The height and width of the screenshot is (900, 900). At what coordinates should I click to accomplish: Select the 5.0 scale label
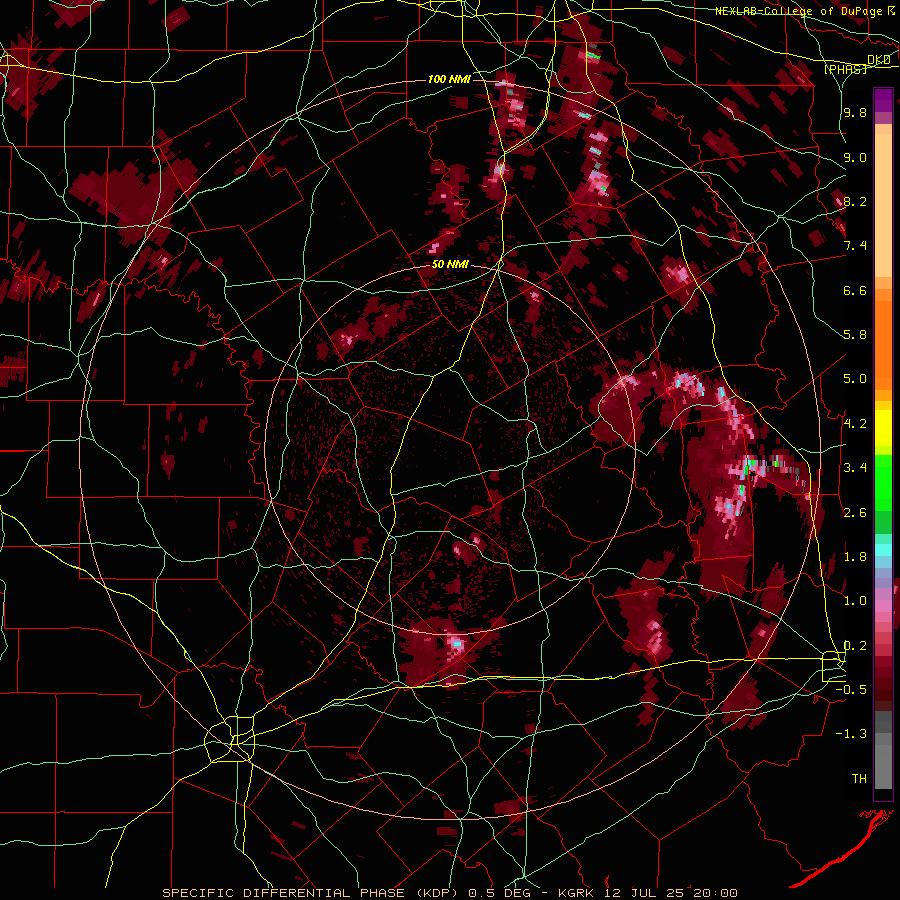pos(855,379)
